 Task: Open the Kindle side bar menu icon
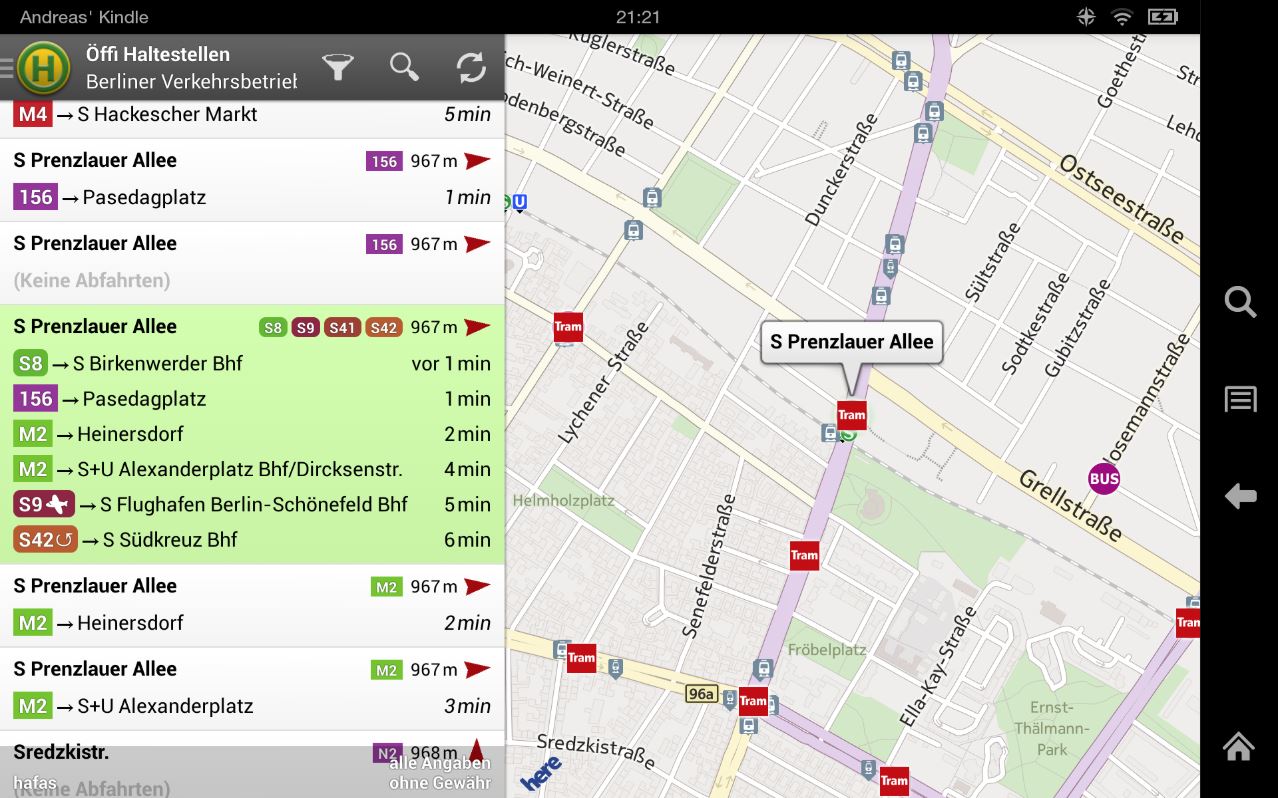click(1240, 399)
